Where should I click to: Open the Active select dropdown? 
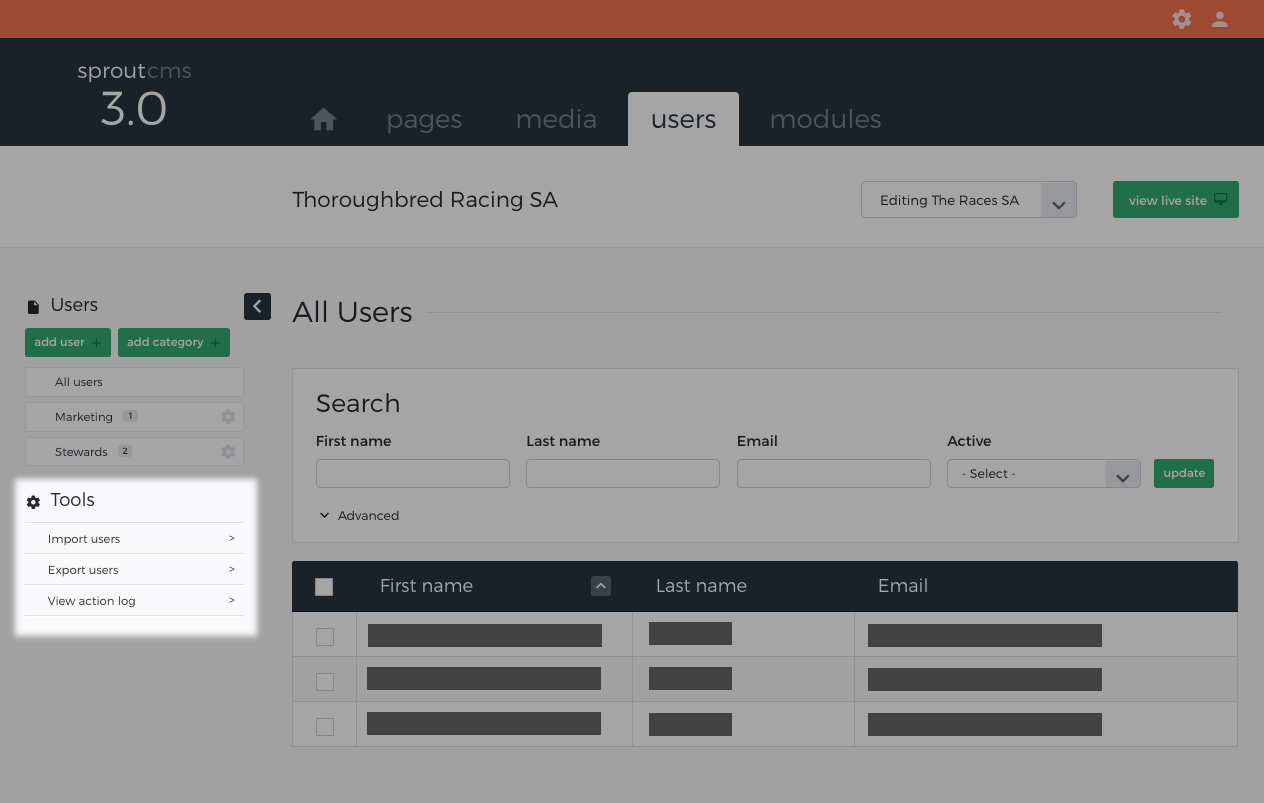click(1043, 474)
